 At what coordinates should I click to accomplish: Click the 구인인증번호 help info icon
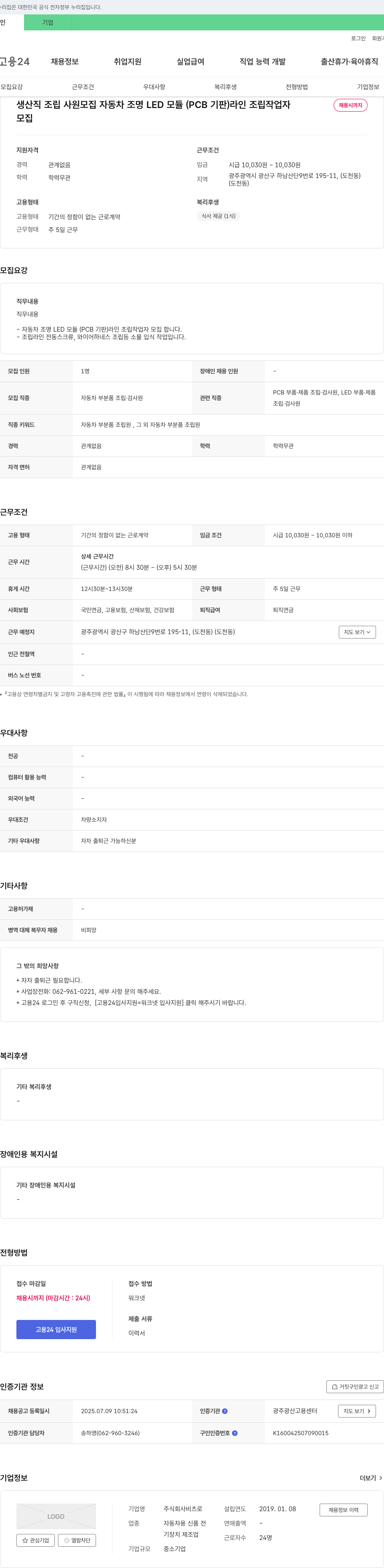(x=235, y=1433)
